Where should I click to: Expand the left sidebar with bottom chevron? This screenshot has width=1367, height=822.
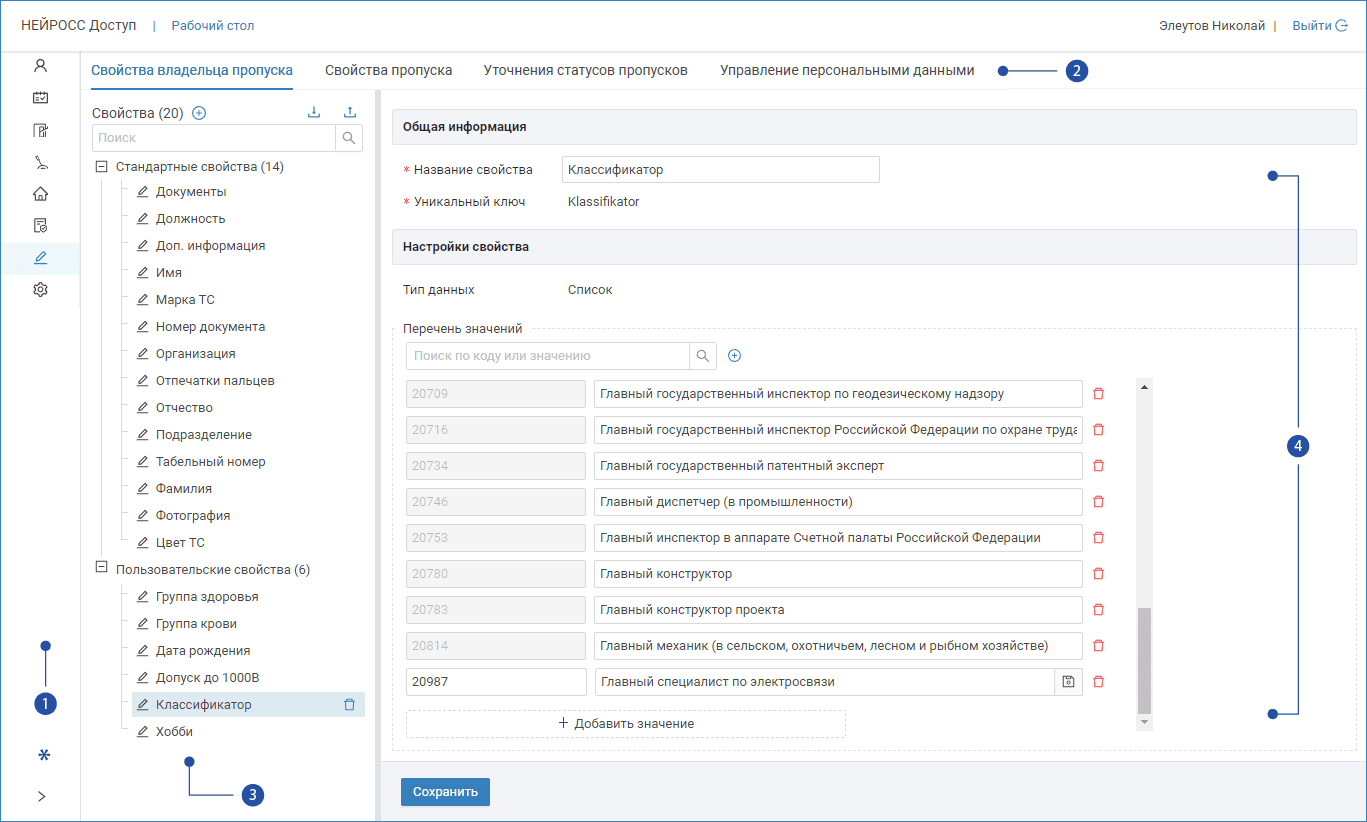pyautogui.click(x=41, y=796)
